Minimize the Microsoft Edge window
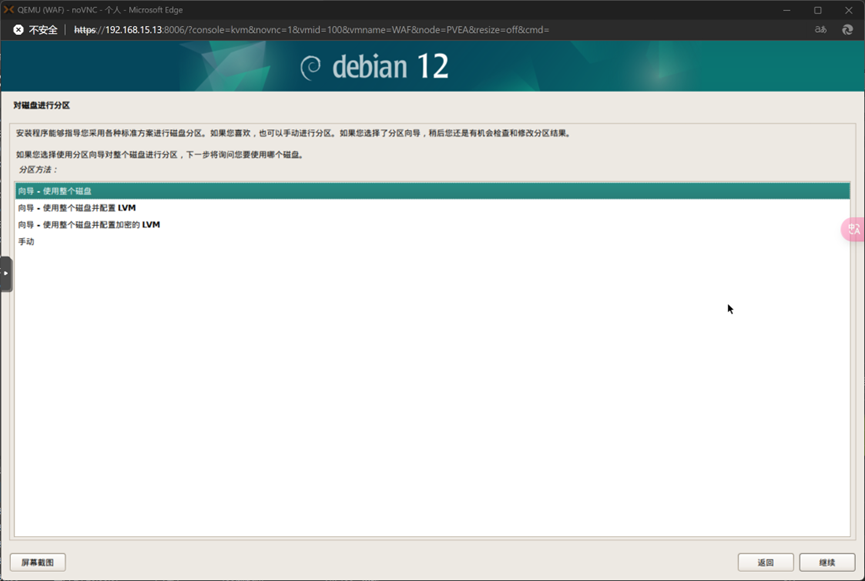Viewport: 865px width, 581px height. [787, 10]
